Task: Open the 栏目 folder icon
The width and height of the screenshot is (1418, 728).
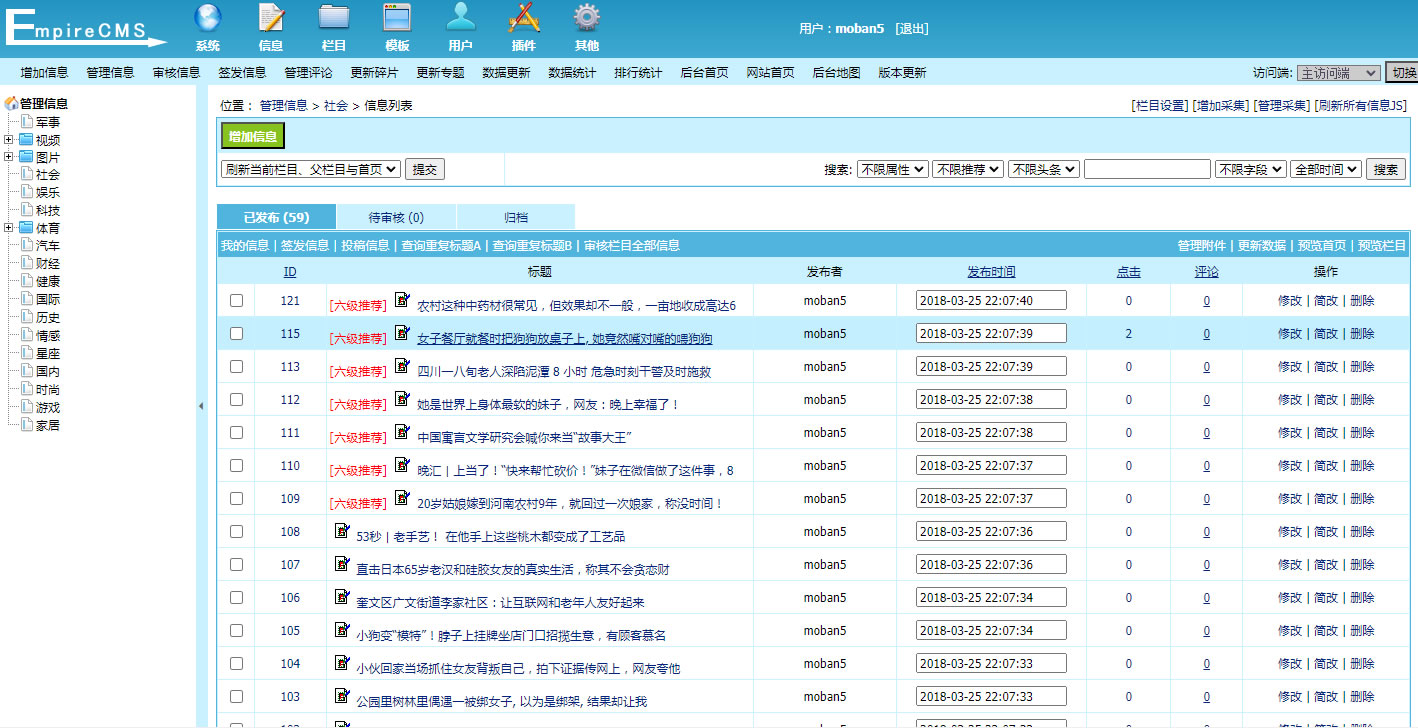Action: (334, 17)
